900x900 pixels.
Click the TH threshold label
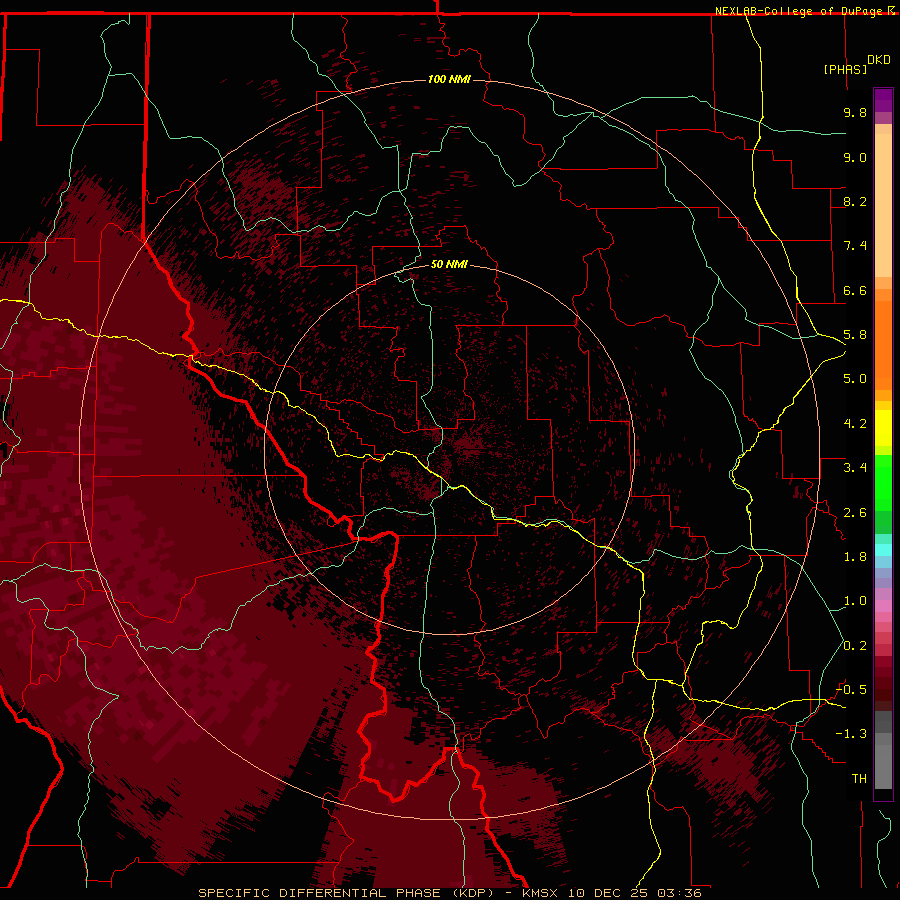click(x=859, y=779)
